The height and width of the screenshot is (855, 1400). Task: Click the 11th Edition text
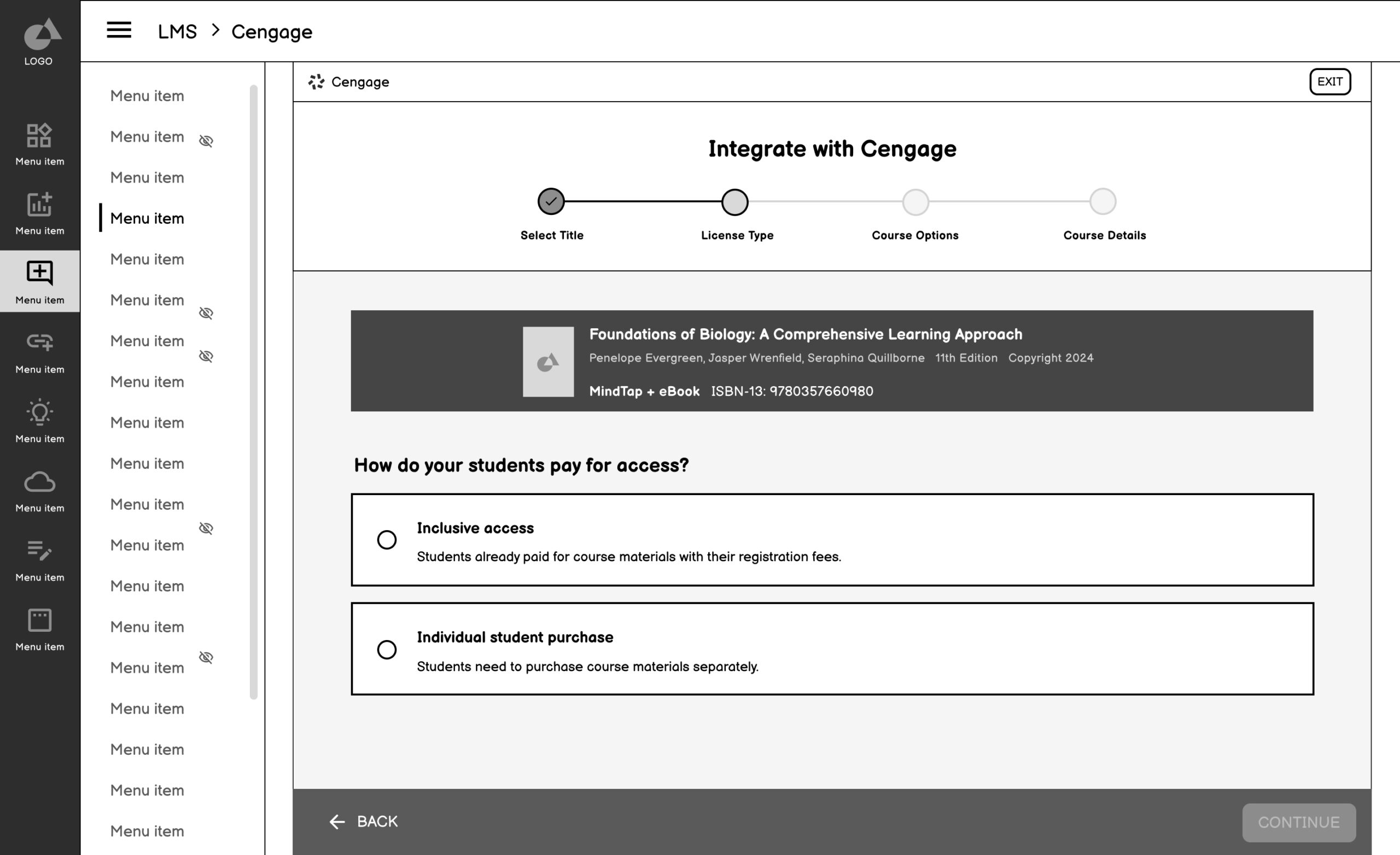pyautogui.click(x=966, y=358)
